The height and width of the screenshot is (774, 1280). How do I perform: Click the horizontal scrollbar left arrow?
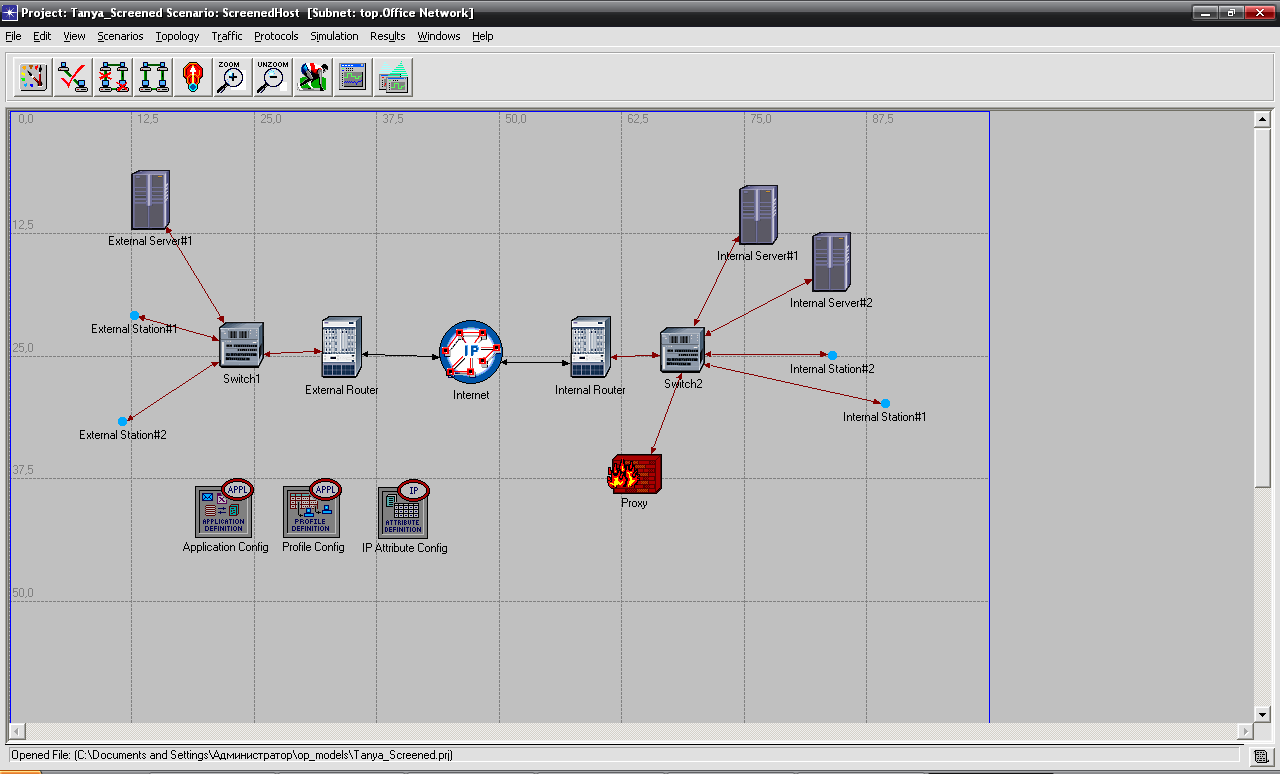click(17, 731)
